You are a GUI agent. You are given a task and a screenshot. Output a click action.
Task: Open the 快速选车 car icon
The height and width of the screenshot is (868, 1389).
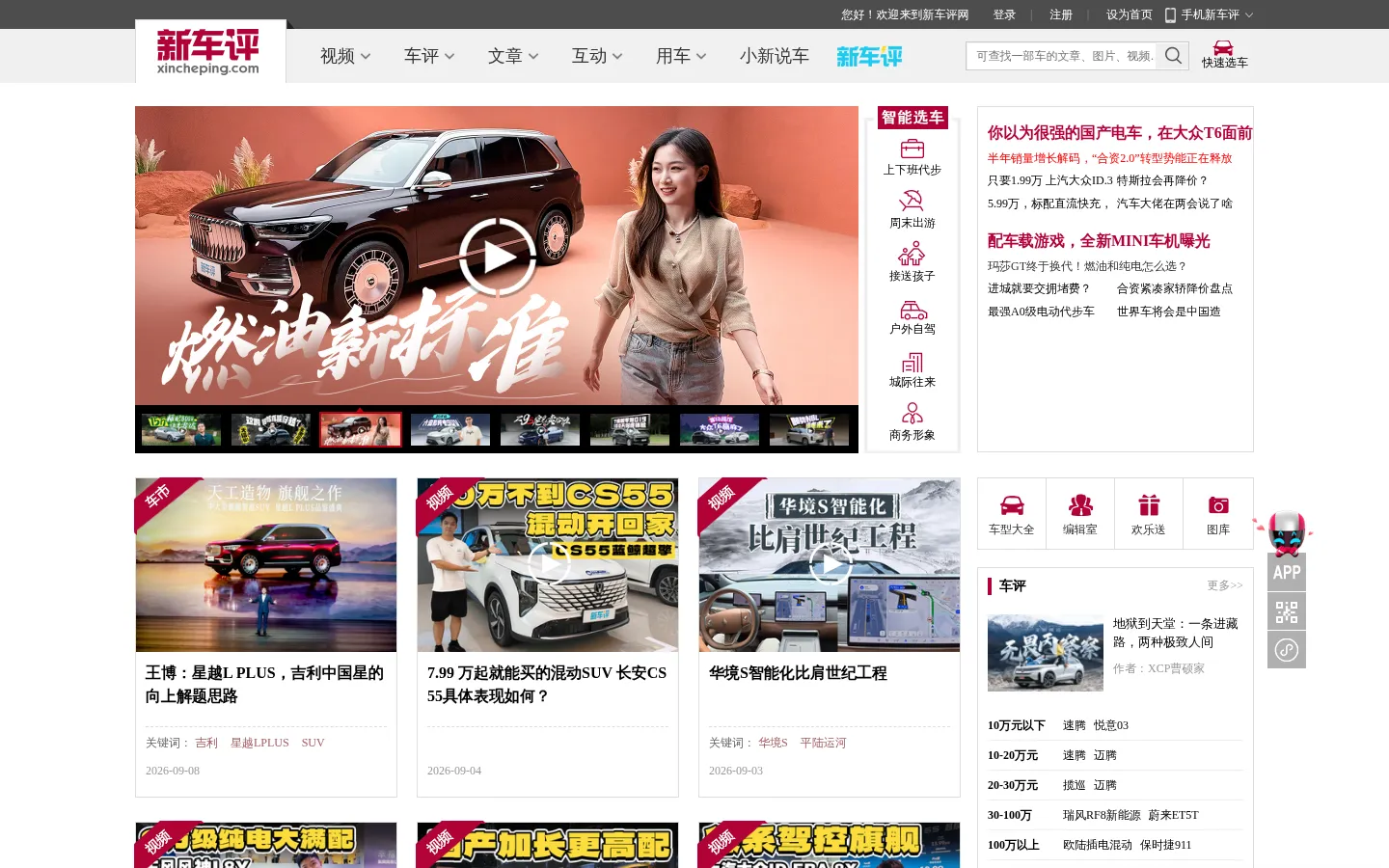pyautogui.click(x=1223, y=48)
